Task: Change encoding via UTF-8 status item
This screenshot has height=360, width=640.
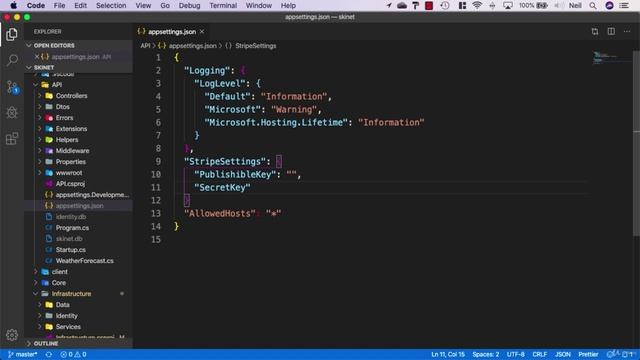Action: 516,354
